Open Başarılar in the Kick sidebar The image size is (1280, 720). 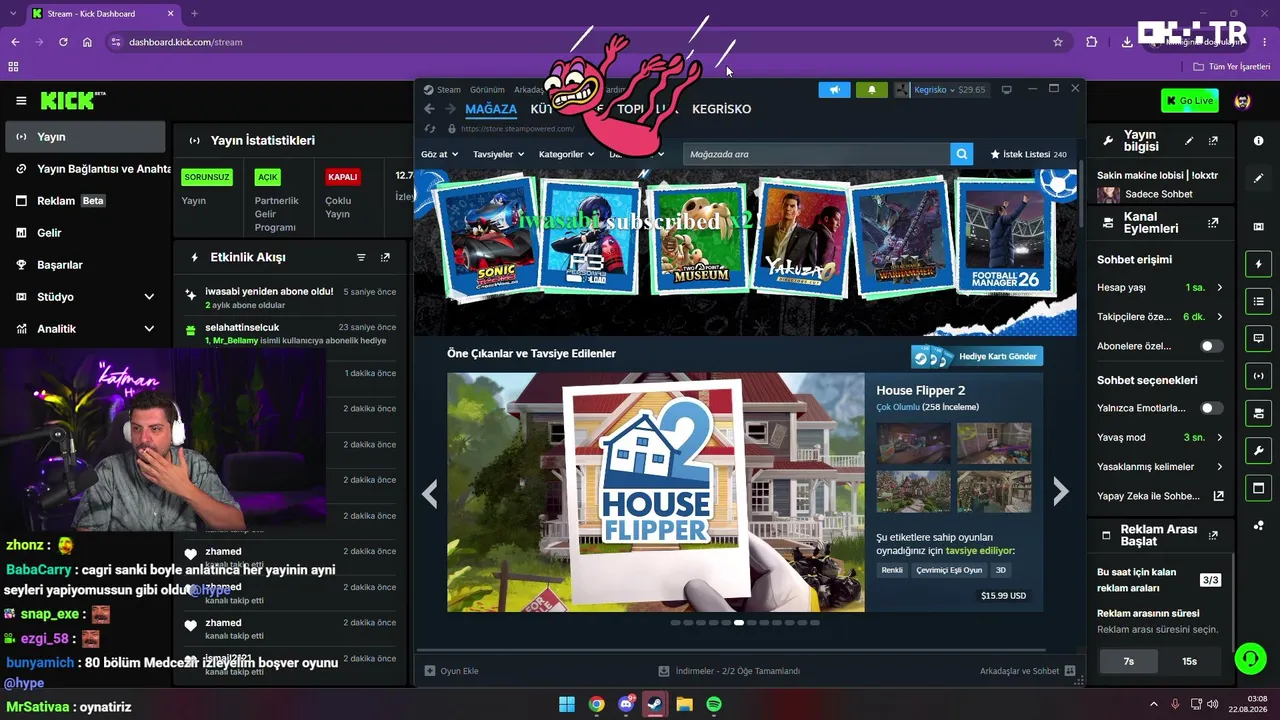coord(86,265)
